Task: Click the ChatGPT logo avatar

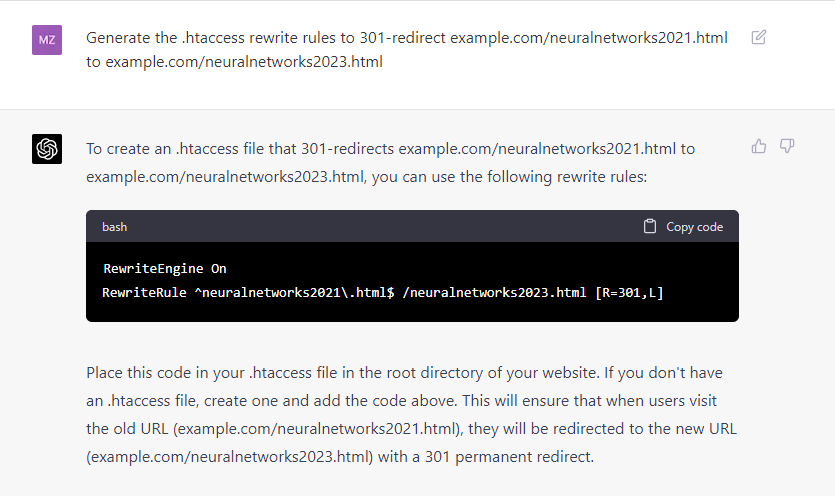Action: click(47, 149)
